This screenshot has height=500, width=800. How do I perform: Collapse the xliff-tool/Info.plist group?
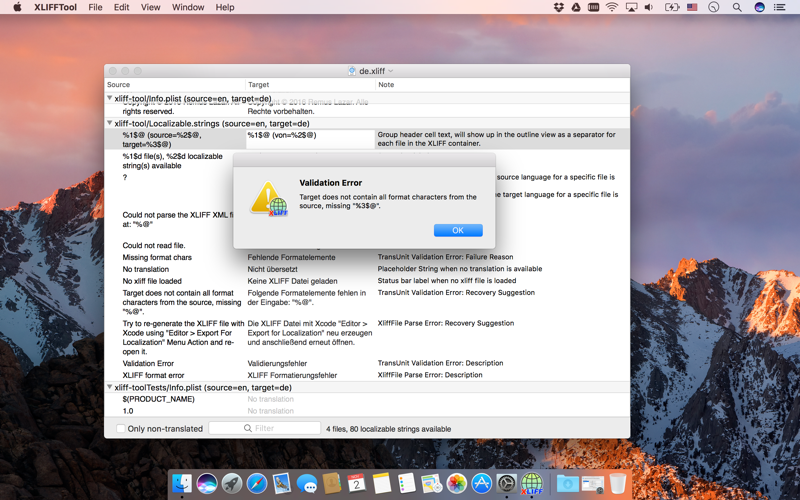click(109, 97)
